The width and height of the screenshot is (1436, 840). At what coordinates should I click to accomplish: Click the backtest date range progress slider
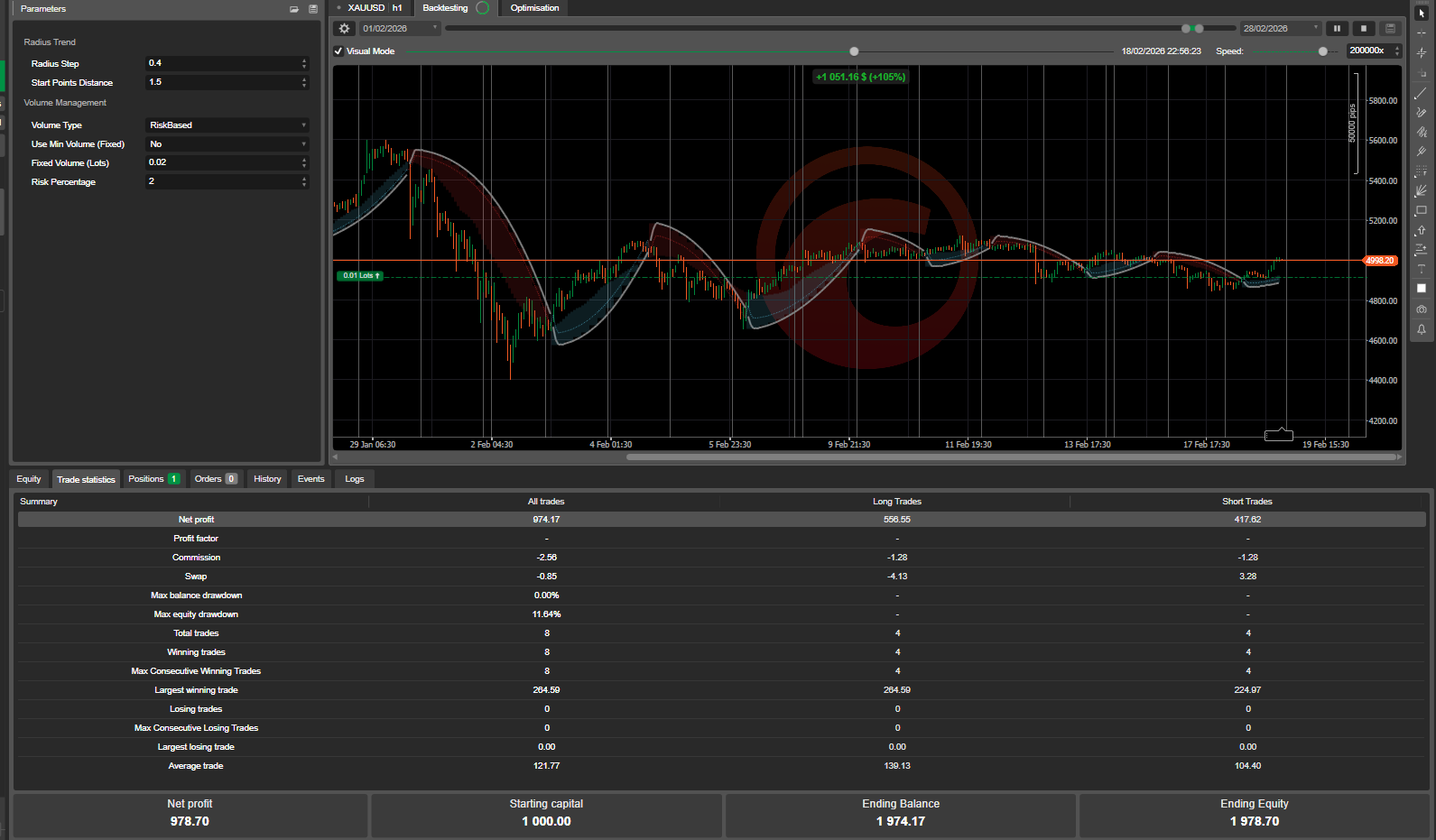(x=839, y=29)
